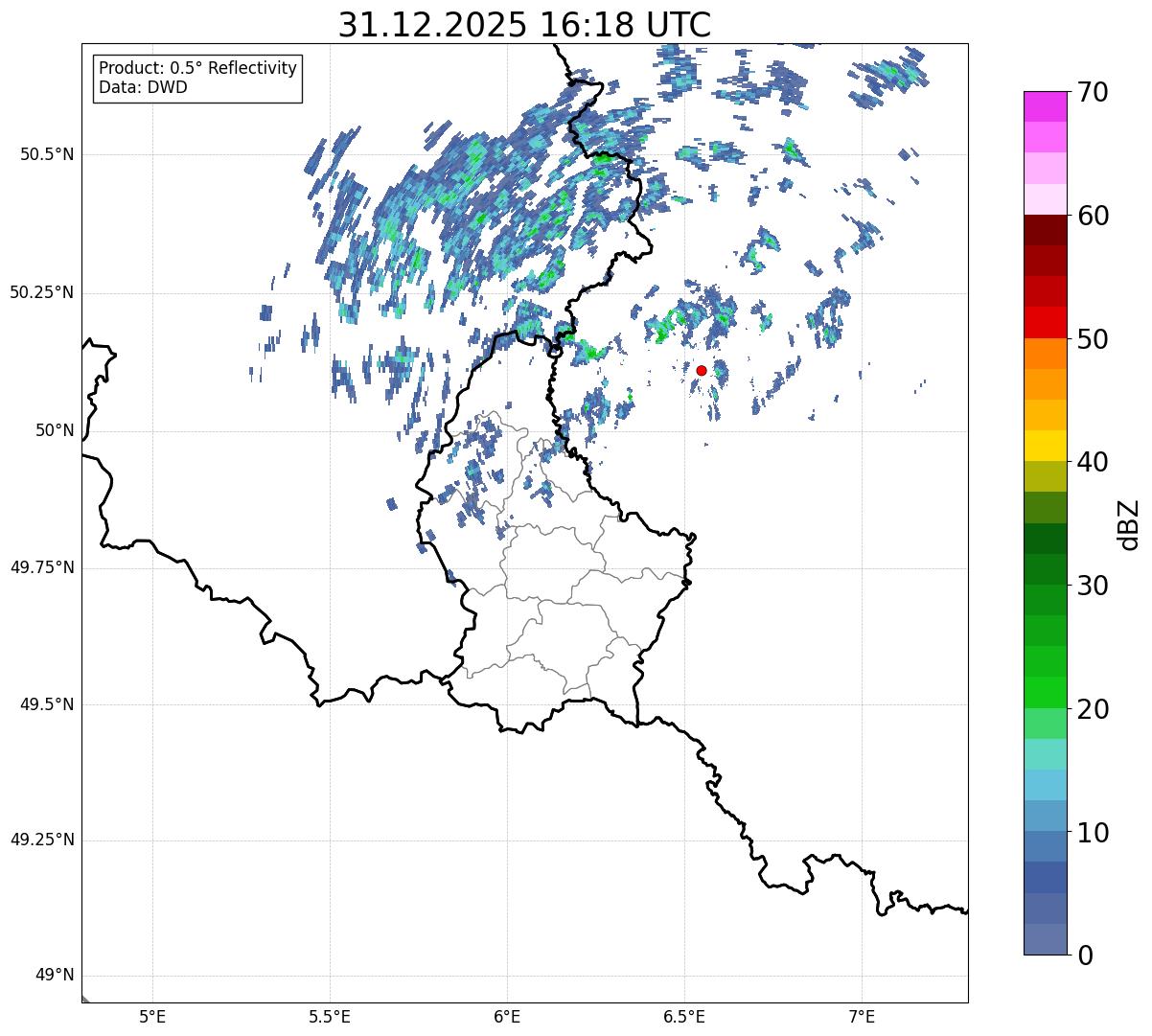Click the orange colorbar swatch just below 50
Viewport: 1152px width, 1036px height.
[x=1045, y=354]
